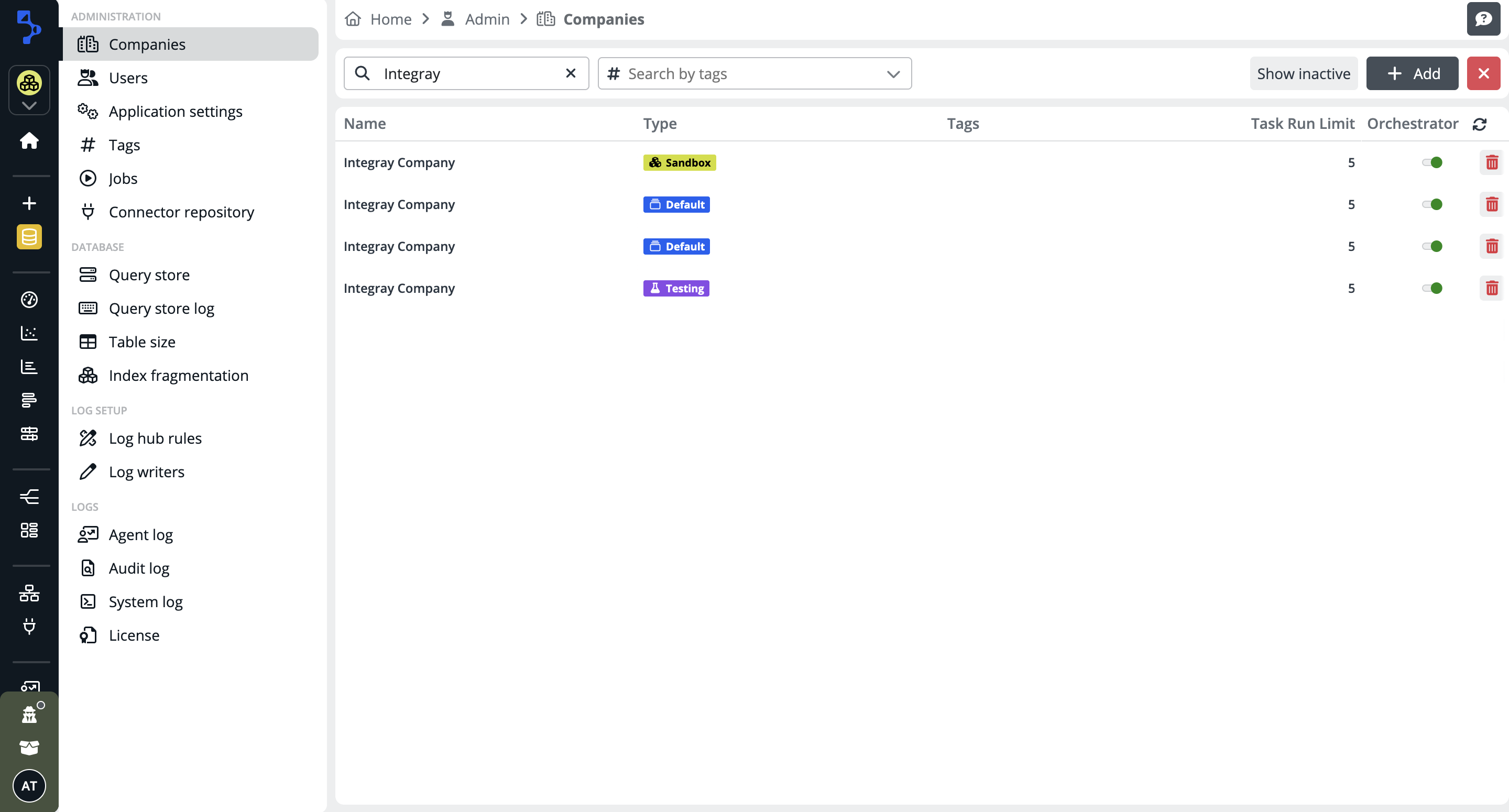The image size is (1509, 812).
Task: Open the AT user avatar
Action: point(29,786)
